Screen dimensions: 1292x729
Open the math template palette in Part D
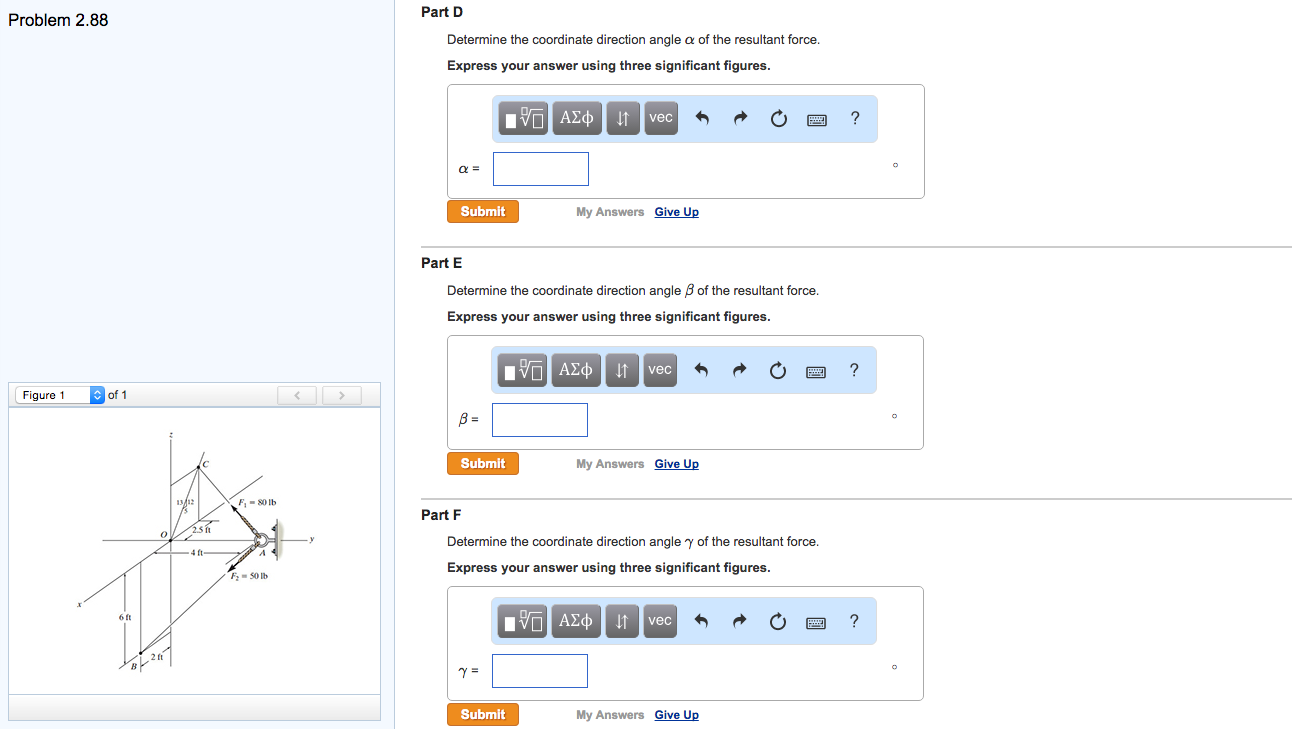click(521, 117)
